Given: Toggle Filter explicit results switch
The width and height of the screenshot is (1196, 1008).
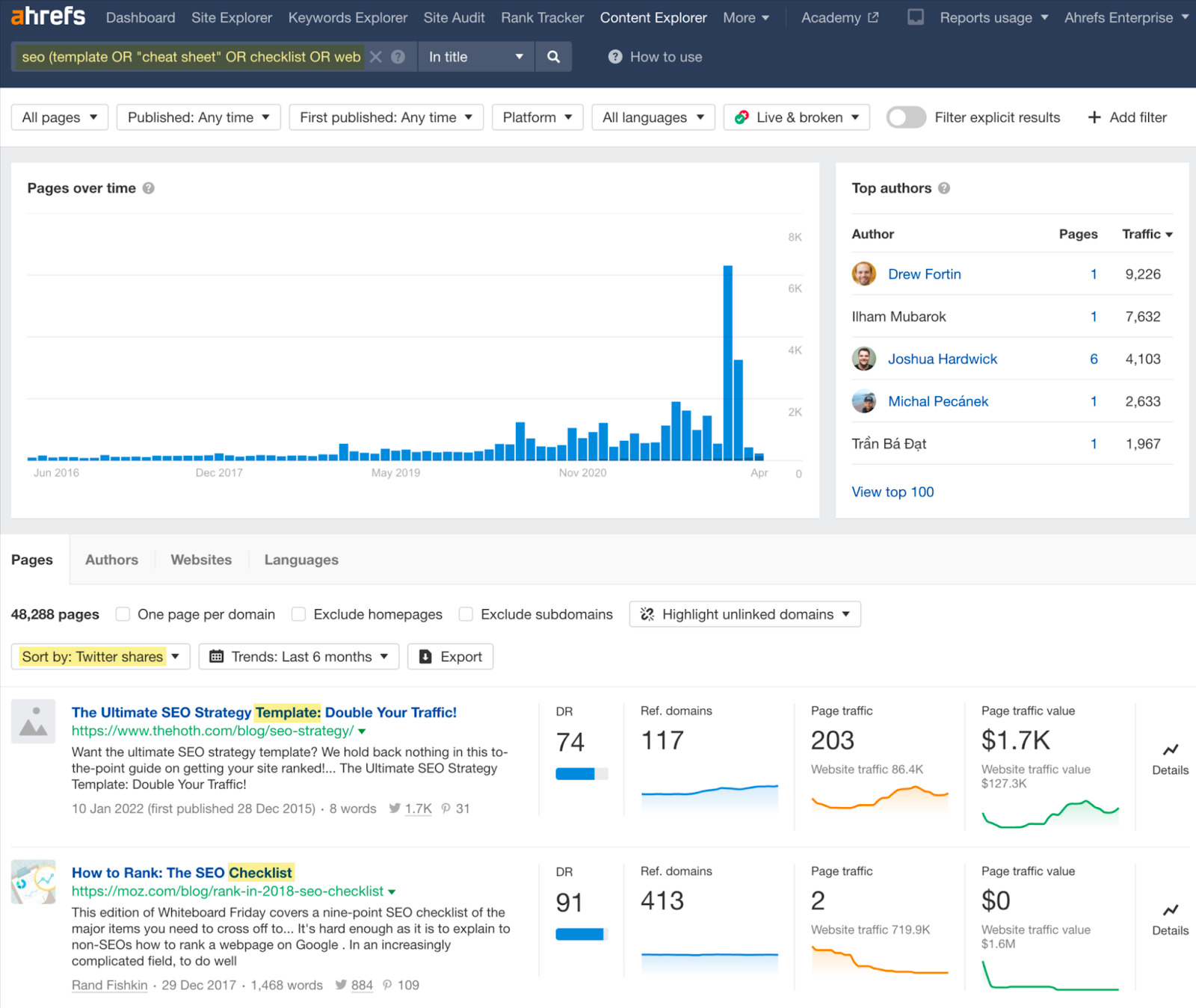Looking at the screenshot, I should 906,117.
